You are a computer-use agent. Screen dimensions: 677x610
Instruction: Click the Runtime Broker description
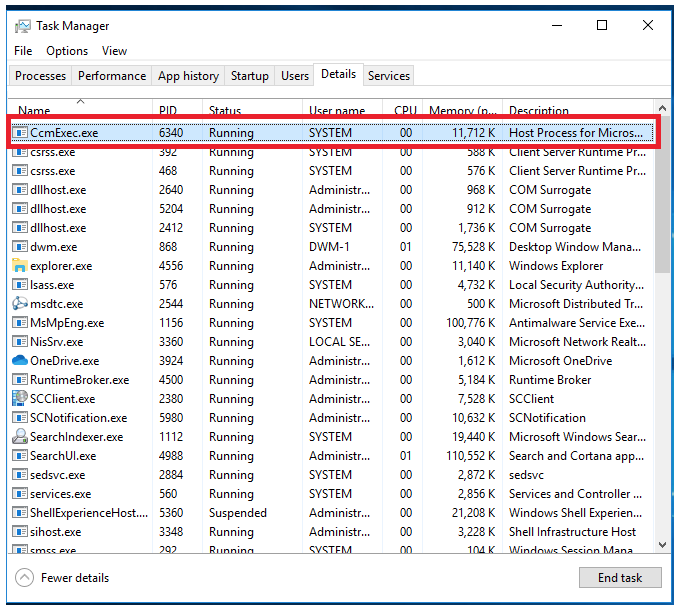[x=550, y=380]
